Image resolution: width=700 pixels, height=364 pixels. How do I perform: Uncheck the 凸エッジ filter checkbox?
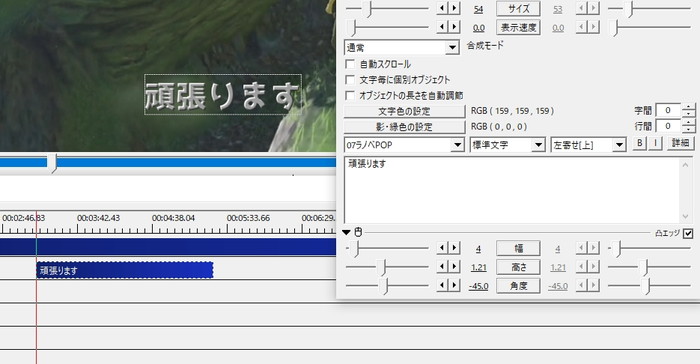tap(688, 233)
